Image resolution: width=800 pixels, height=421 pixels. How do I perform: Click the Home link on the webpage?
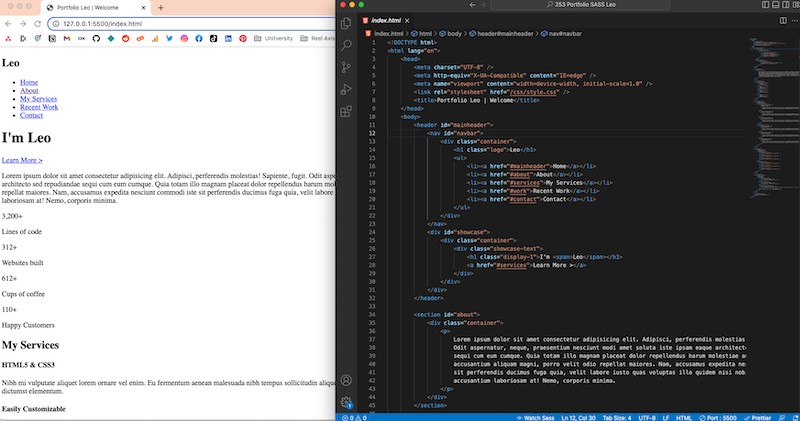point(29,82)
